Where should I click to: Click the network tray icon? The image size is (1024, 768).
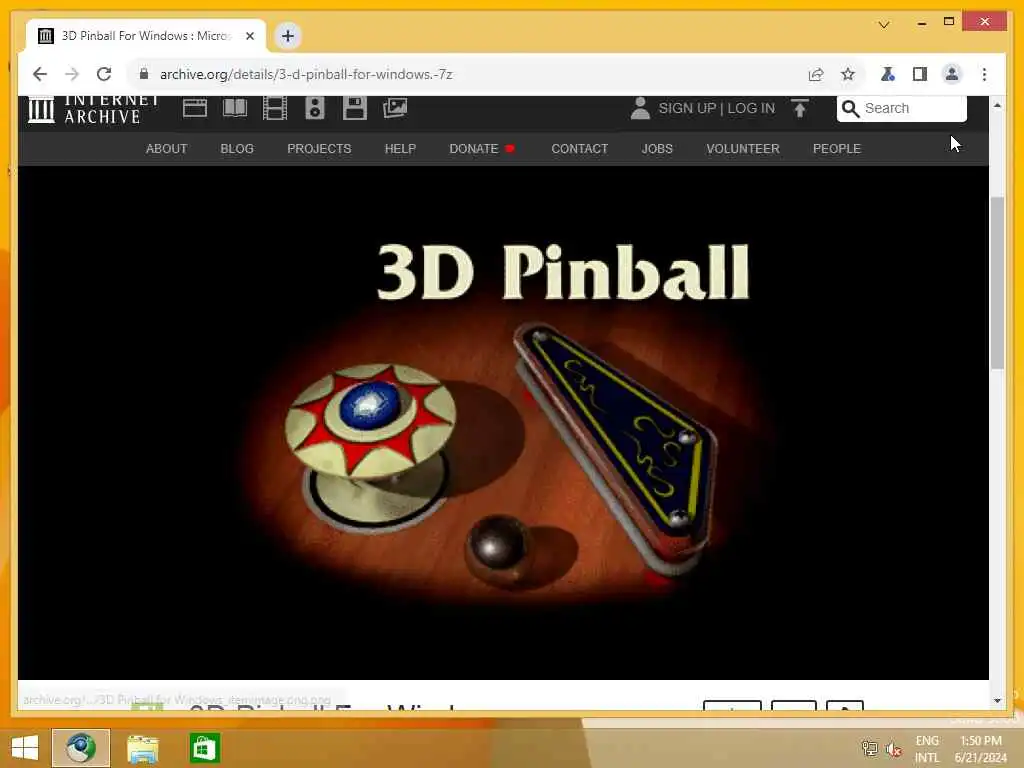point(870,748)
